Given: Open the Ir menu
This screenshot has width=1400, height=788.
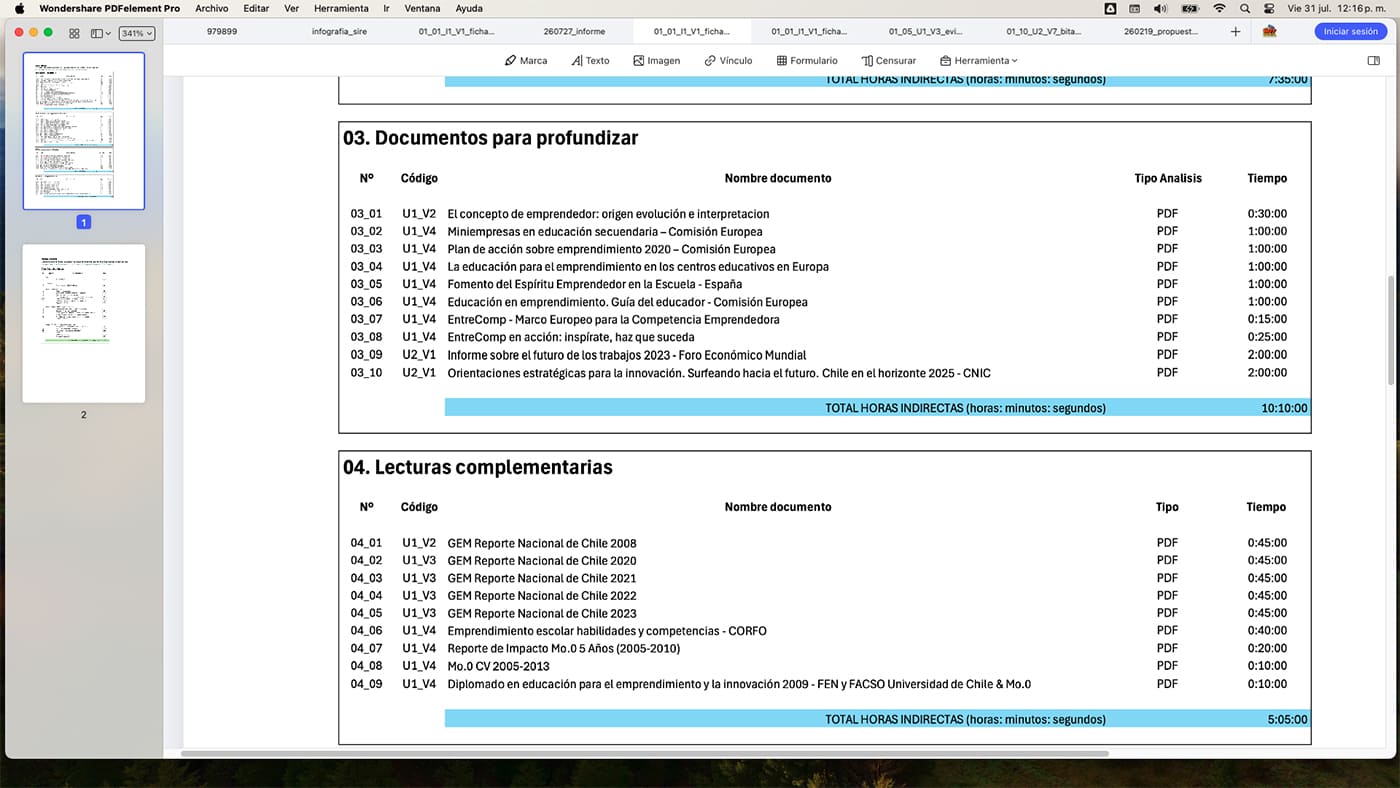Looking at the screenshot, I should point(387,8).
